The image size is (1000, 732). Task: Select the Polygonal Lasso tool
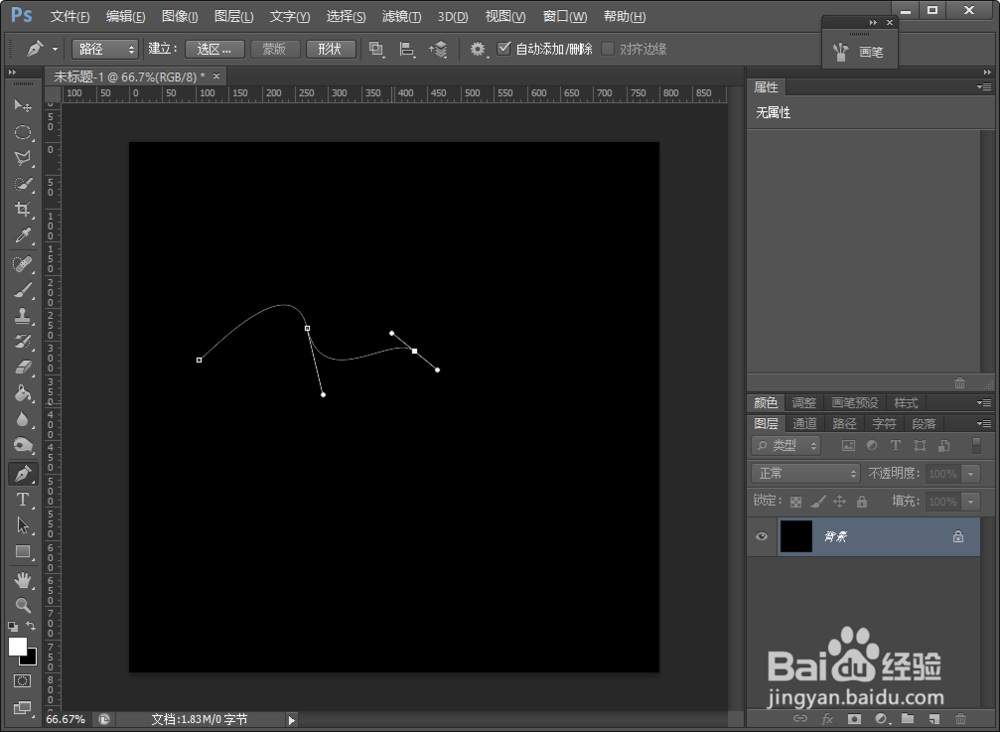(23, 158)
